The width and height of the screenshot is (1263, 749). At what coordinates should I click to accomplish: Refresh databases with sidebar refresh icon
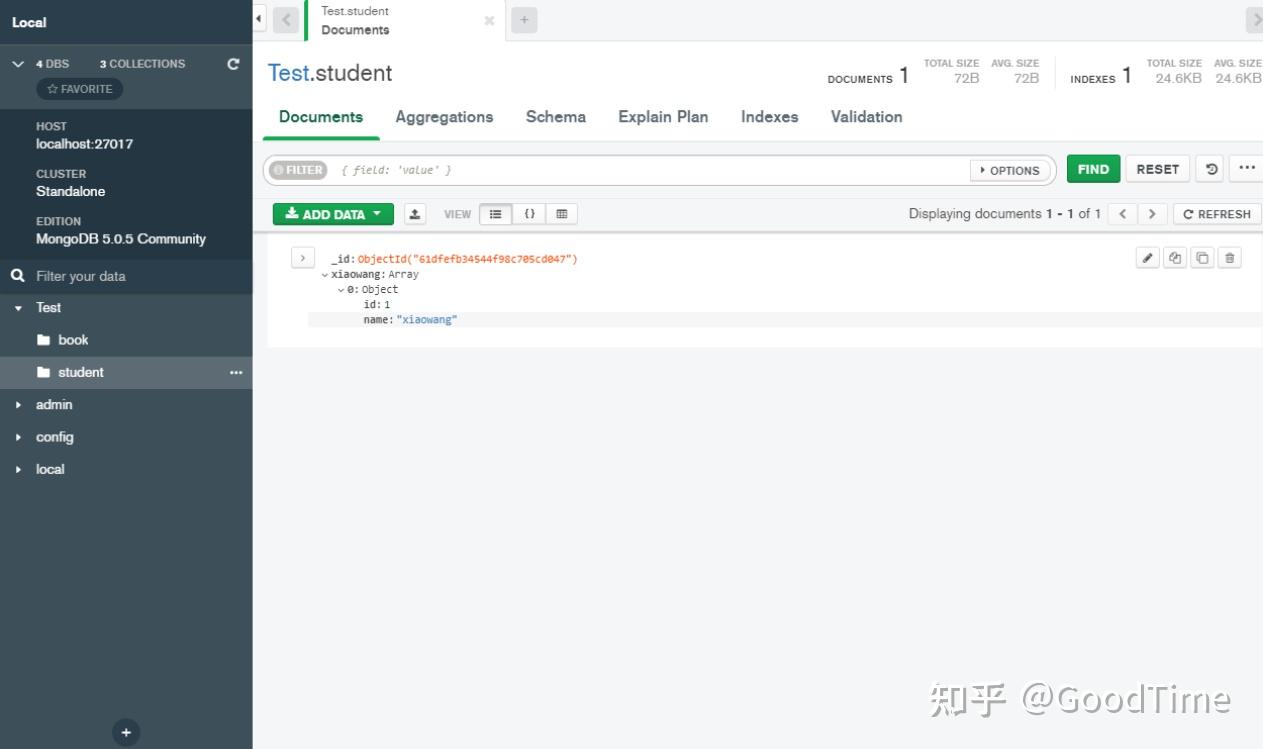[233, 63]
